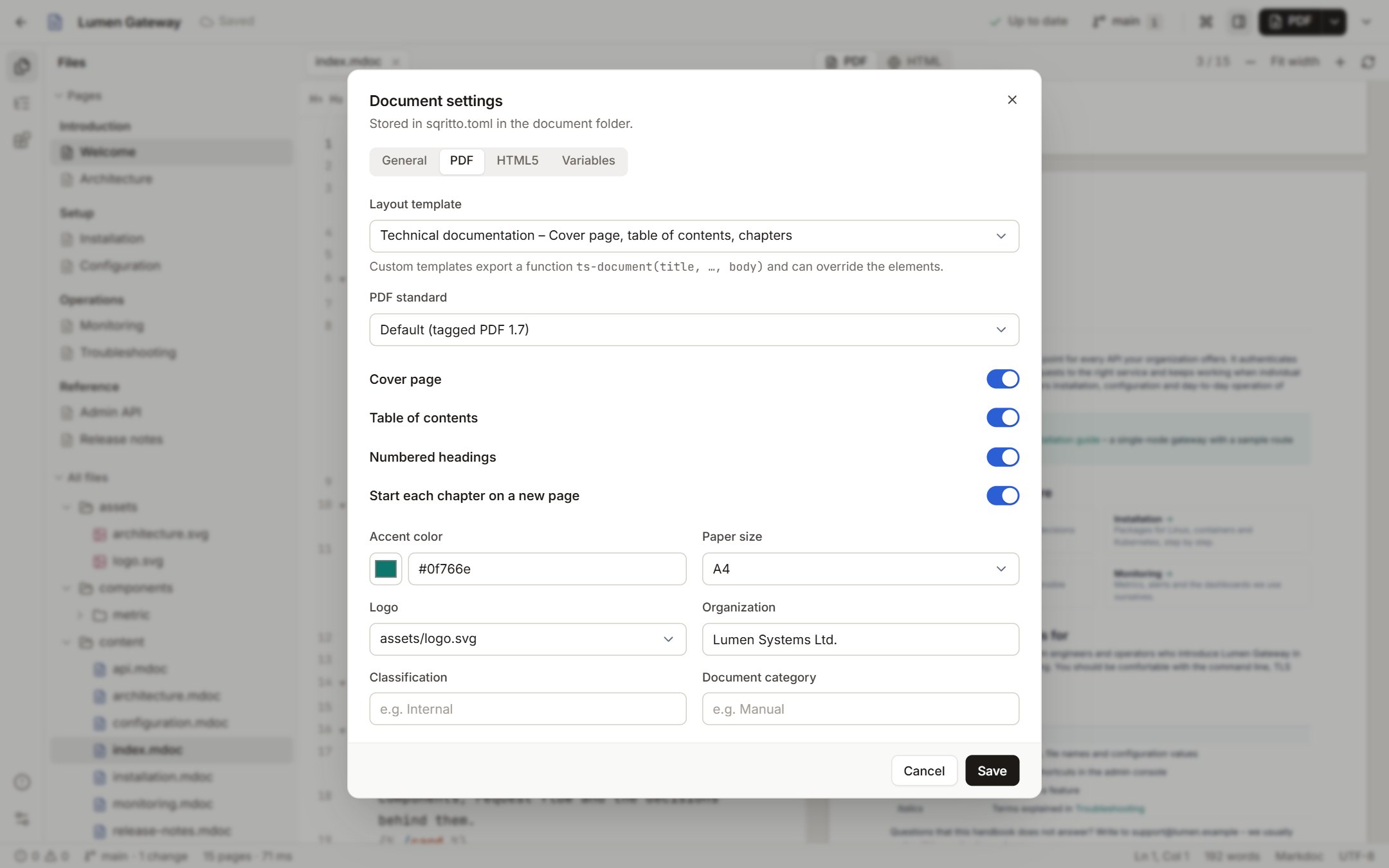Screen dimensions: 1389x868
Task: Select index.mdoc in the file tree
Action: click(x=171, y=750)
